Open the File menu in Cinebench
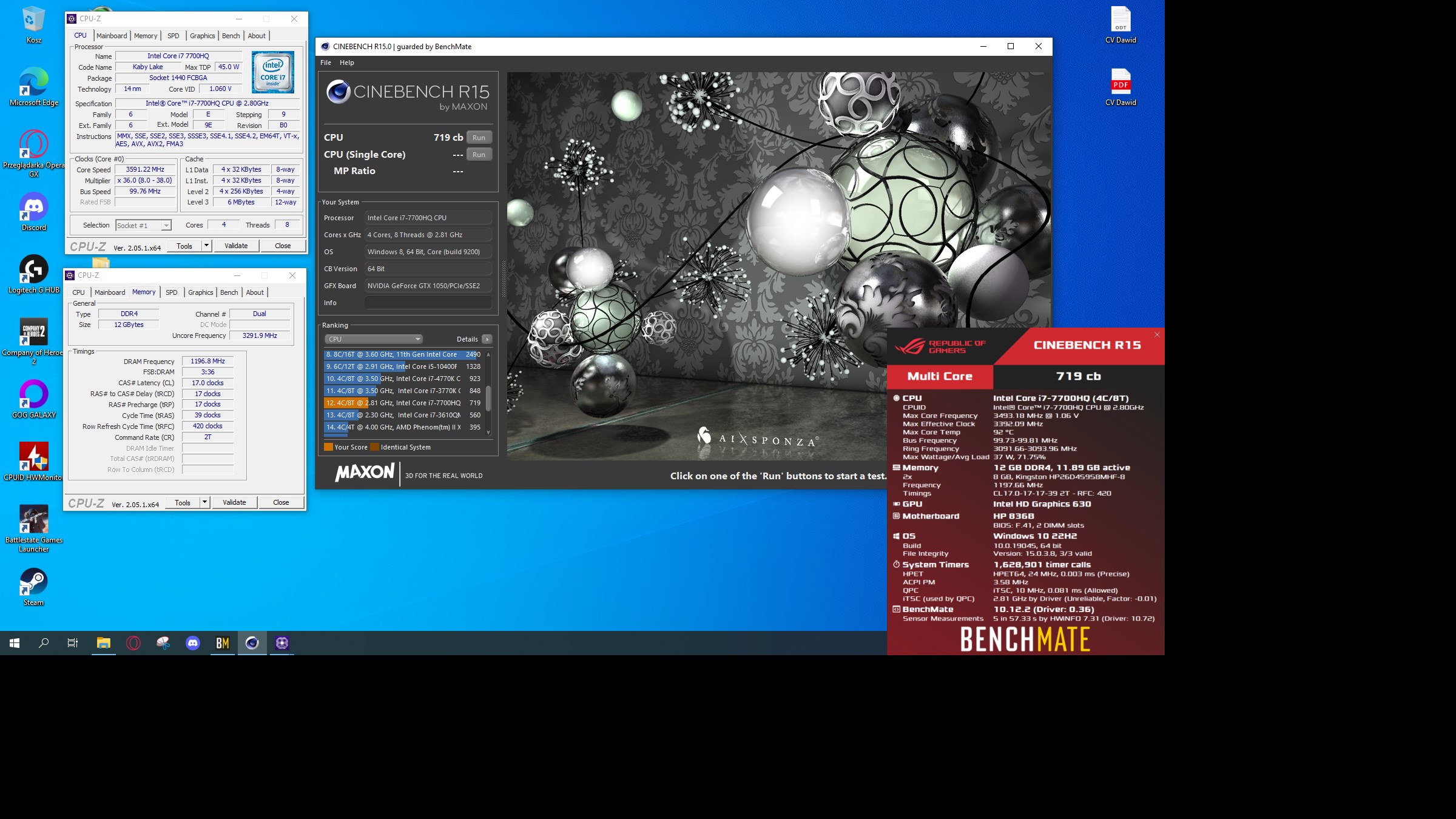1456x819 pixels. [326, 62]
